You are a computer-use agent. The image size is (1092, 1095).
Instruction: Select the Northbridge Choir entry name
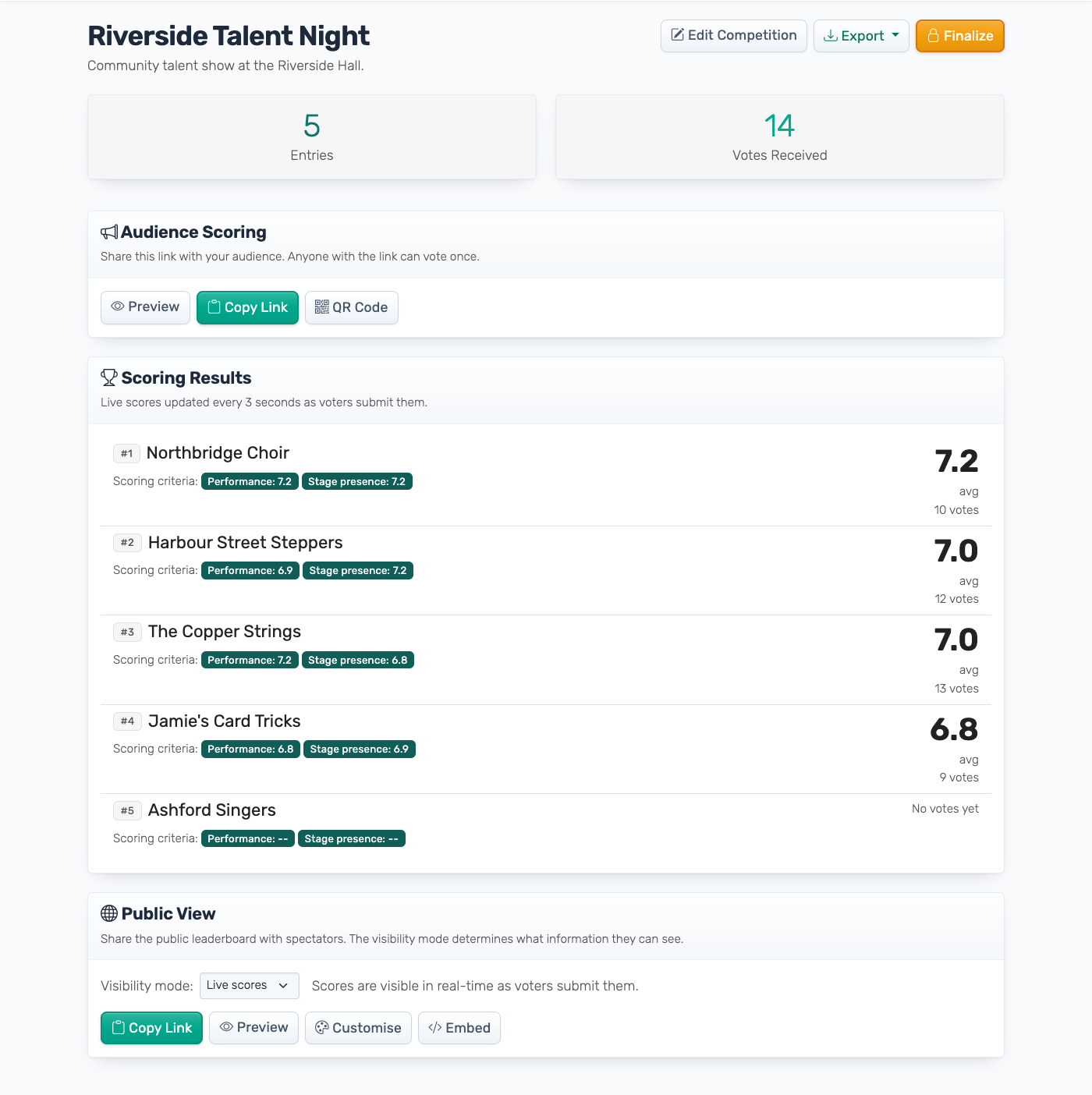click(218, 453)
